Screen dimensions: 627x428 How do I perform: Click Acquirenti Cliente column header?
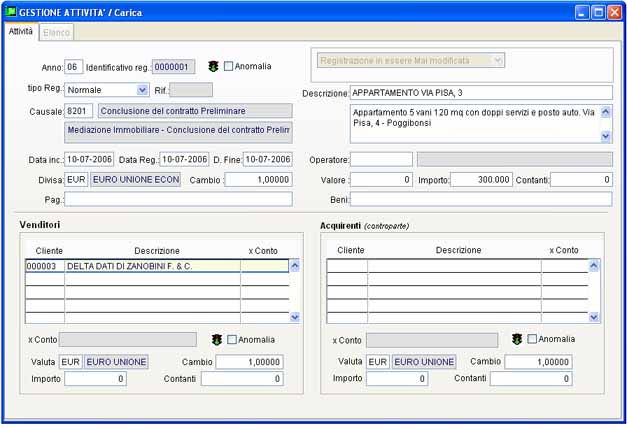click(351, 250)
